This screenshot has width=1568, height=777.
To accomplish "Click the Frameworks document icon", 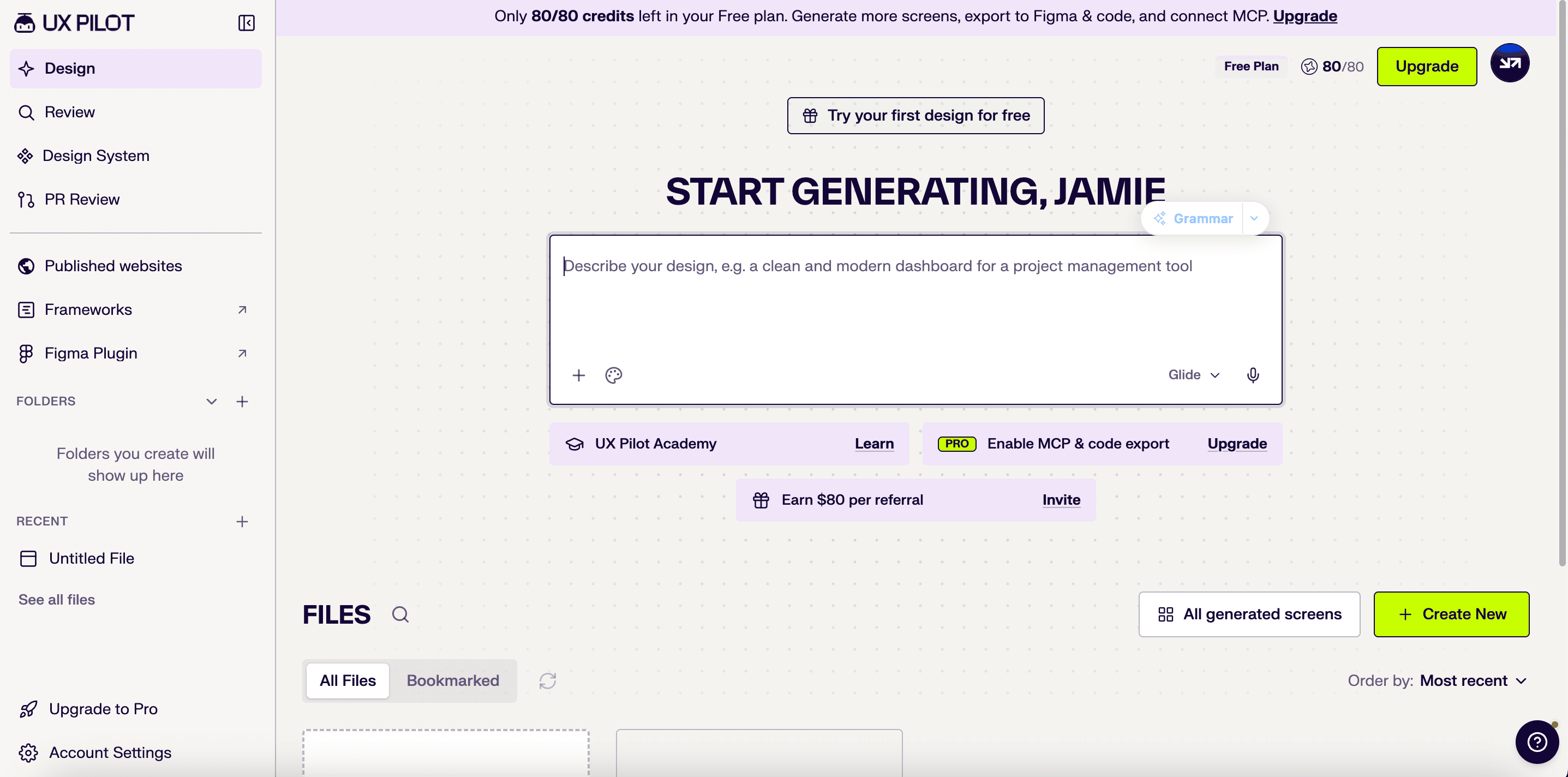I will (x=26, y=310).
